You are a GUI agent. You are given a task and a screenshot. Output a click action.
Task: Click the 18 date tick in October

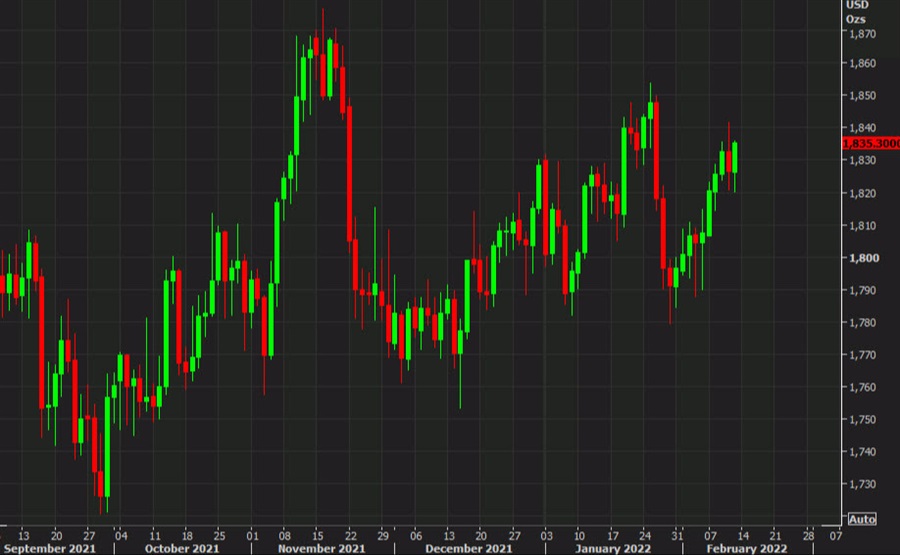187,536
